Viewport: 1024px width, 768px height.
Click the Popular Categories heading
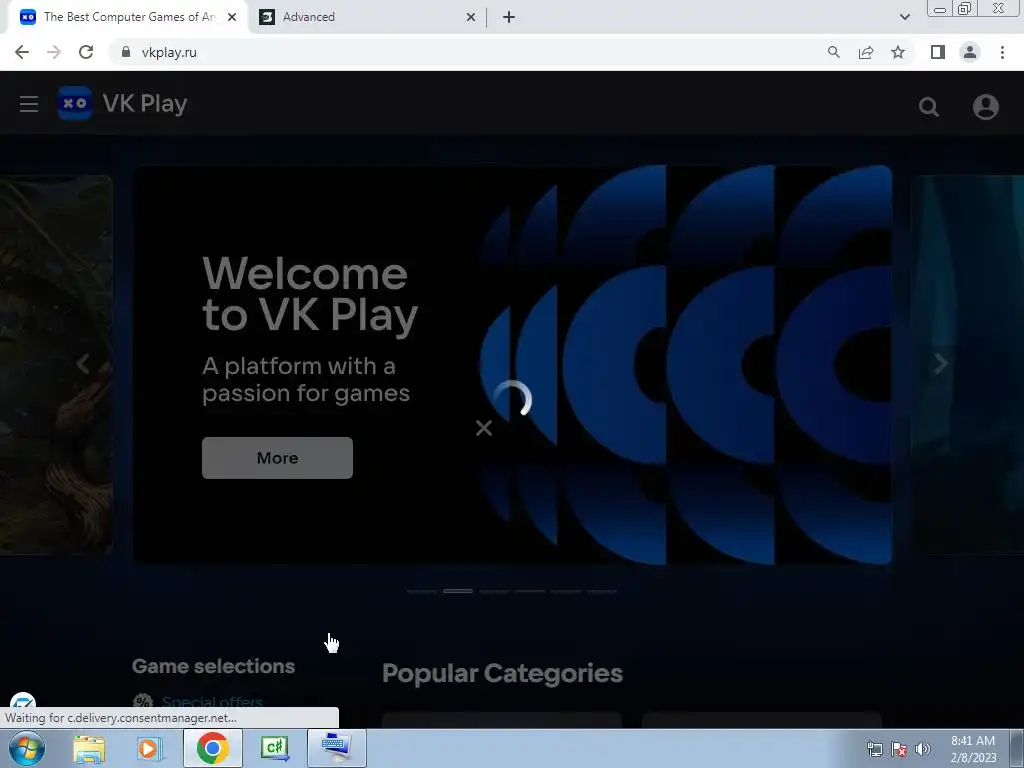[502, 673]
